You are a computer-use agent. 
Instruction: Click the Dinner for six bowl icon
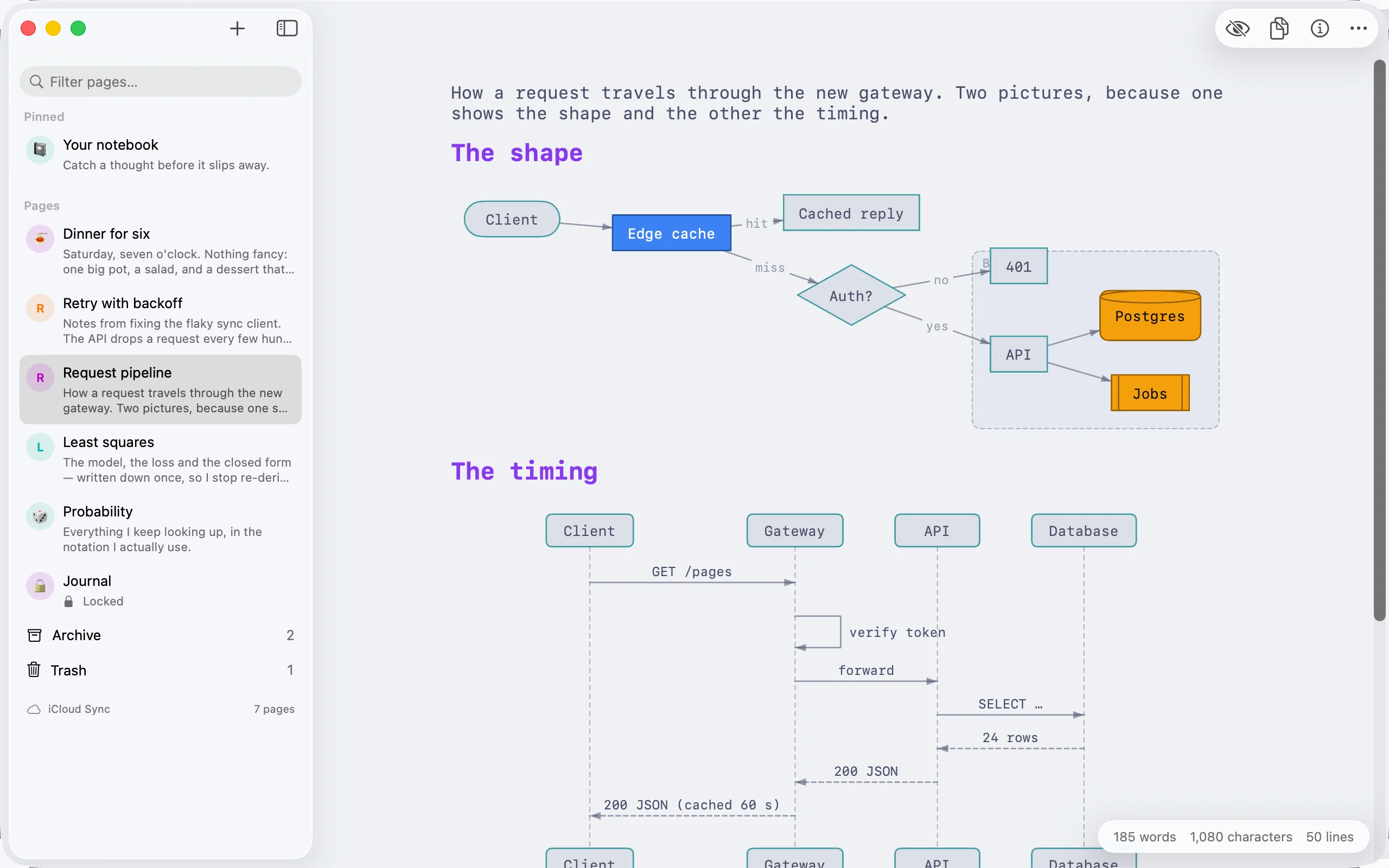click(x=40, y=238)
